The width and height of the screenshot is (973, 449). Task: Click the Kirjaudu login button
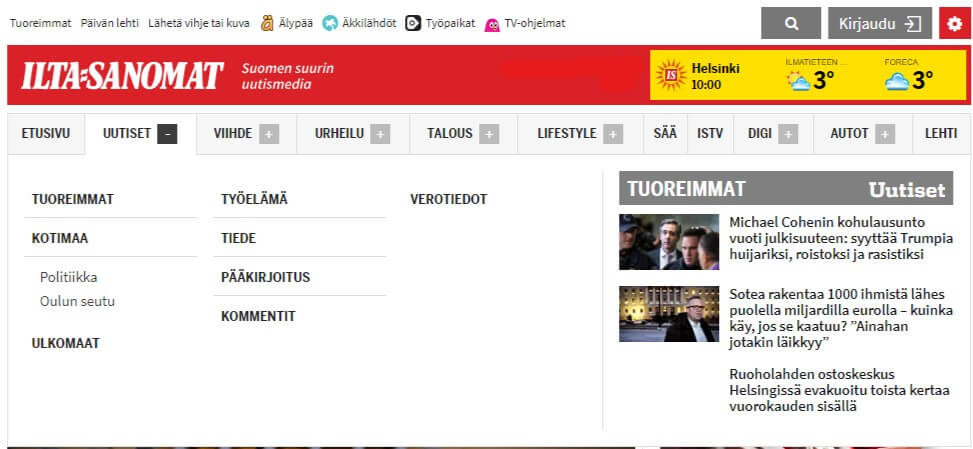880,24
